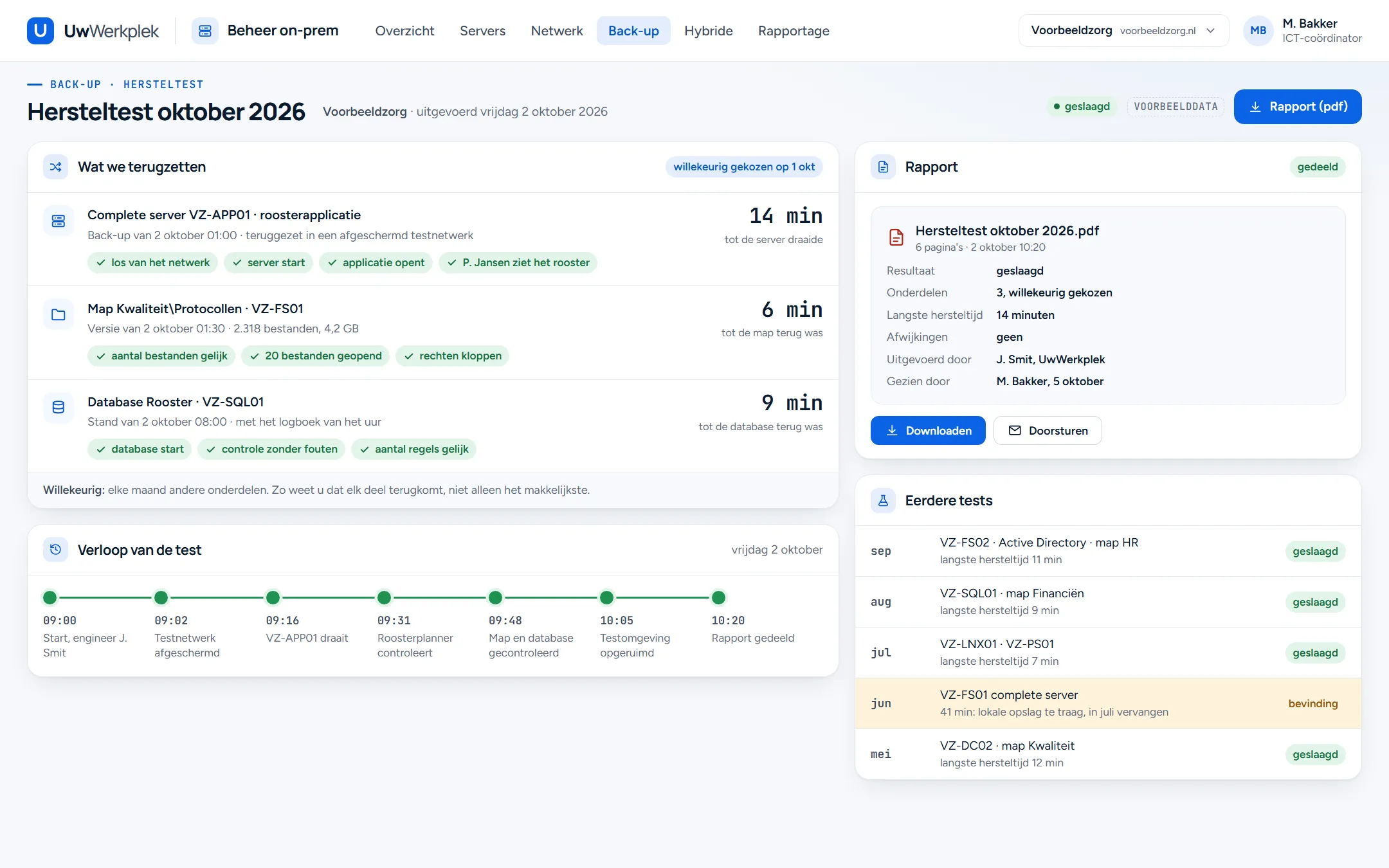Click the Beheer on-prem server icon
Screen dimensions: 1389x868
click(x=205, y=31)
